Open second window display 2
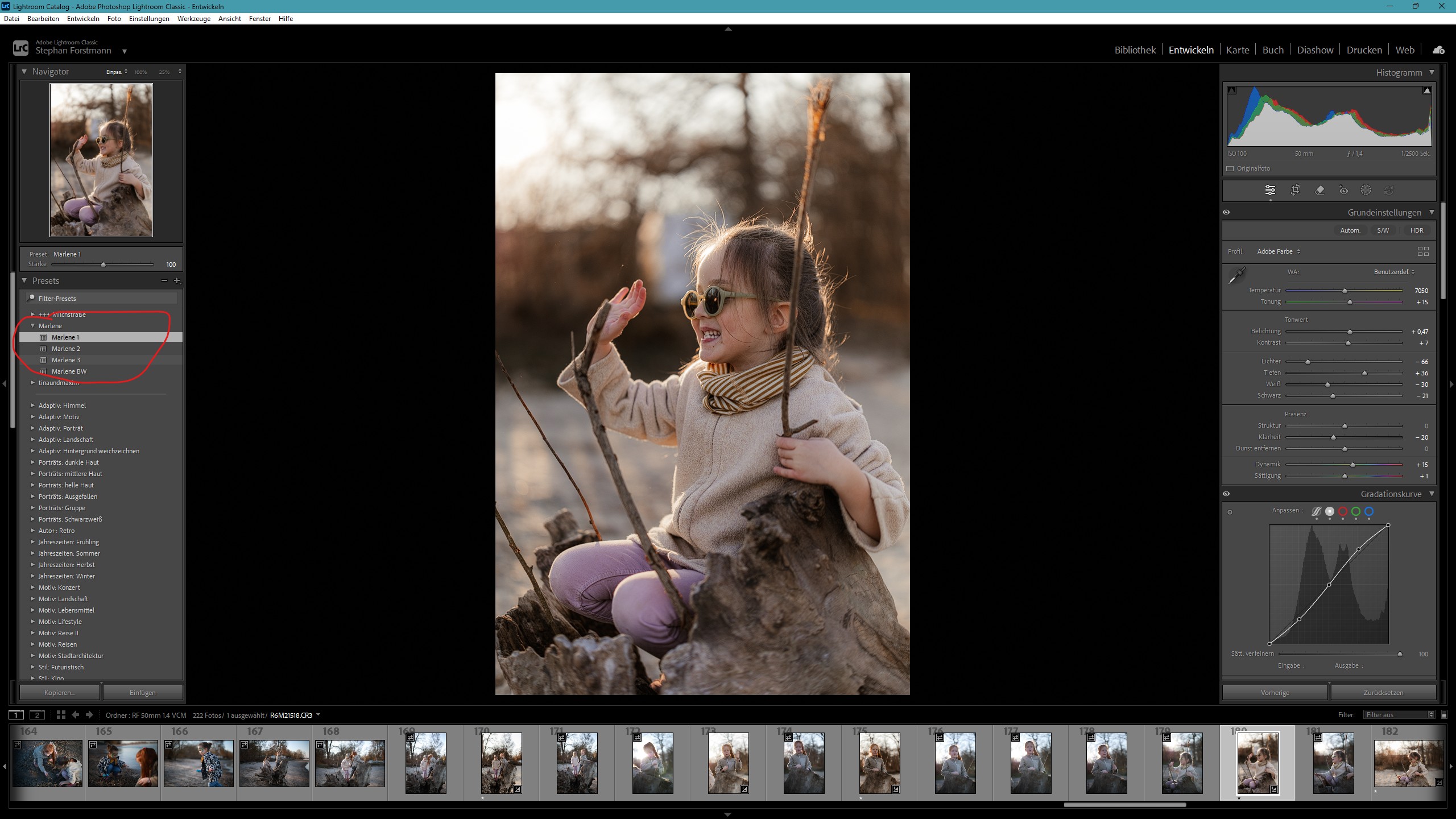Screen dimensions: 1456x819 pos(38,715)
